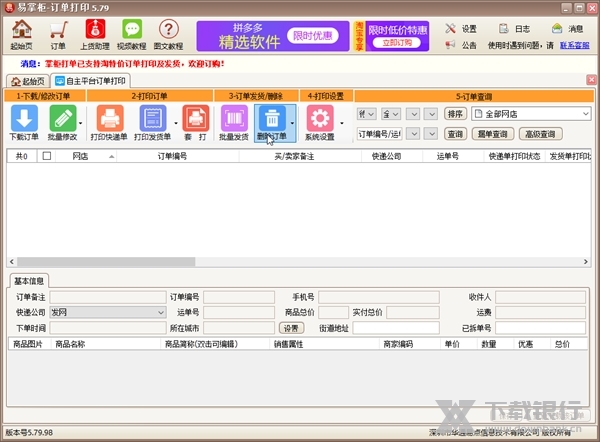
Task: Click the 手机号 input field
Action: tap(379, 297)
